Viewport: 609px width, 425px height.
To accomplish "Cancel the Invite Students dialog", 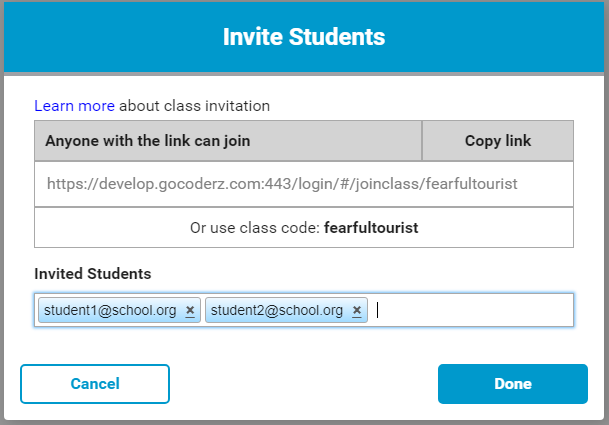I will click(x=95, y=383).
